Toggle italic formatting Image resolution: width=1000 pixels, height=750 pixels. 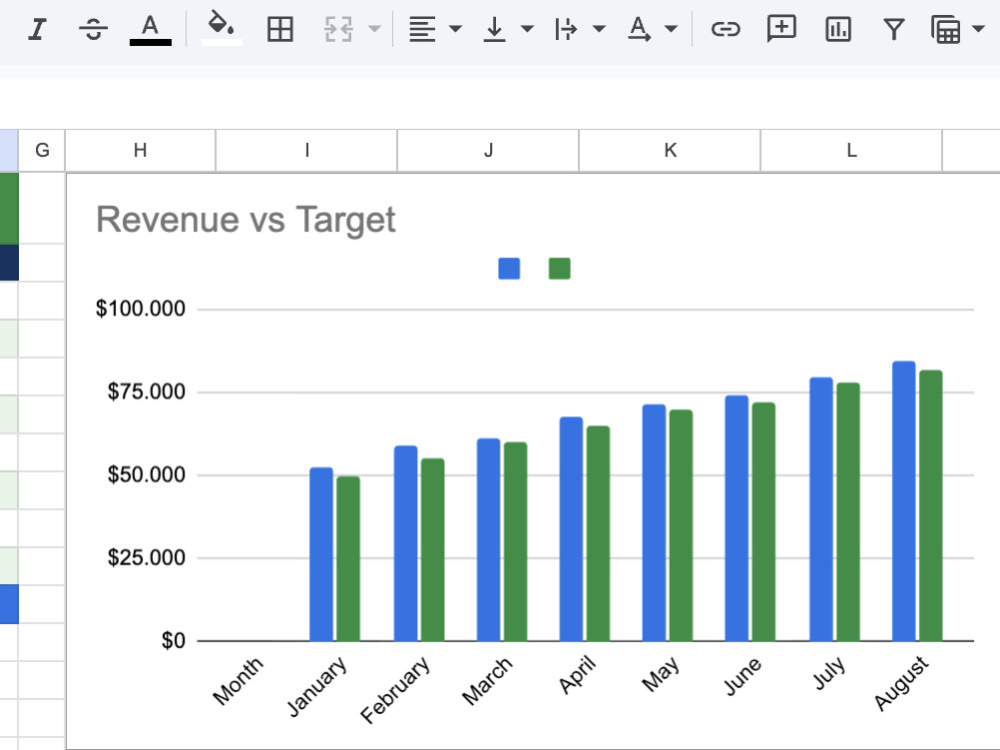tap(38, 29)
